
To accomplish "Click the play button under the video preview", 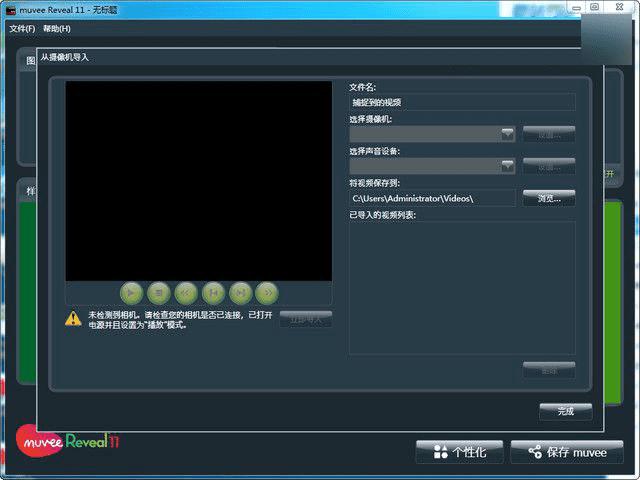I will tap(131, 293).
